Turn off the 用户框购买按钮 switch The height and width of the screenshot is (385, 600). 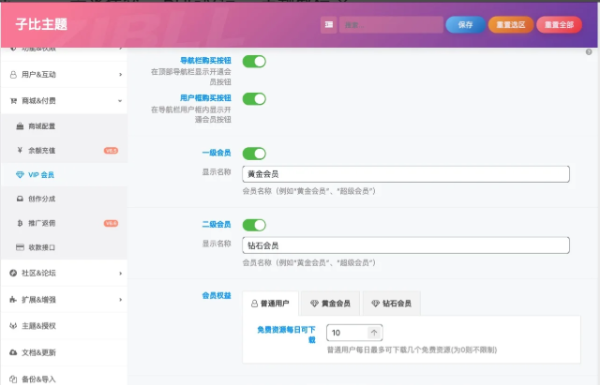254,99
